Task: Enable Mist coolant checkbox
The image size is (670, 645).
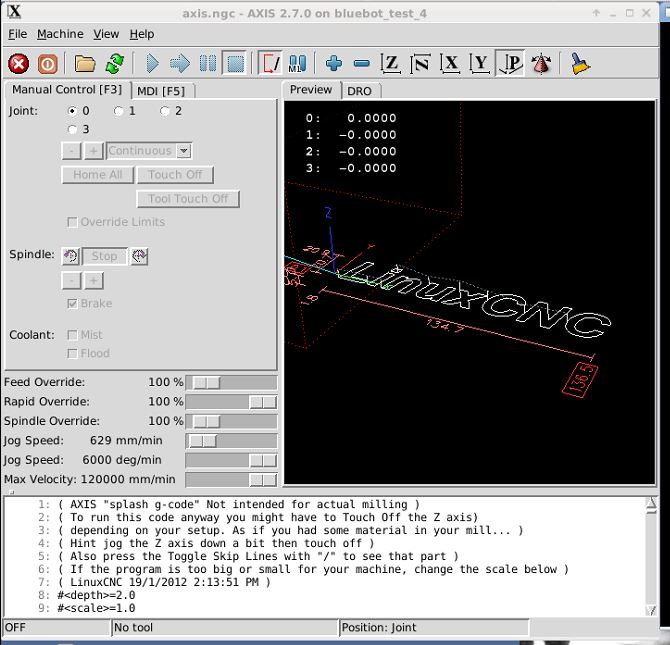Action: pyautogui.click(x=72, y=335)
